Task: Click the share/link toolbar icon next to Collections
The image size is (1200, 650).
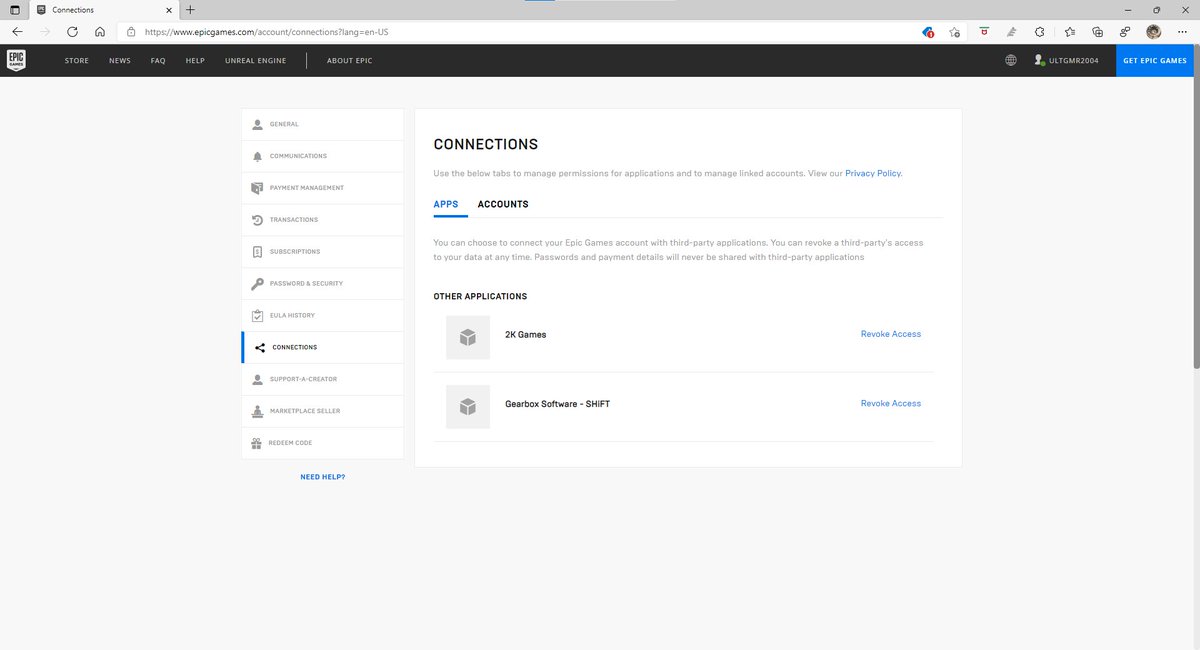Action: point(1125,32)
